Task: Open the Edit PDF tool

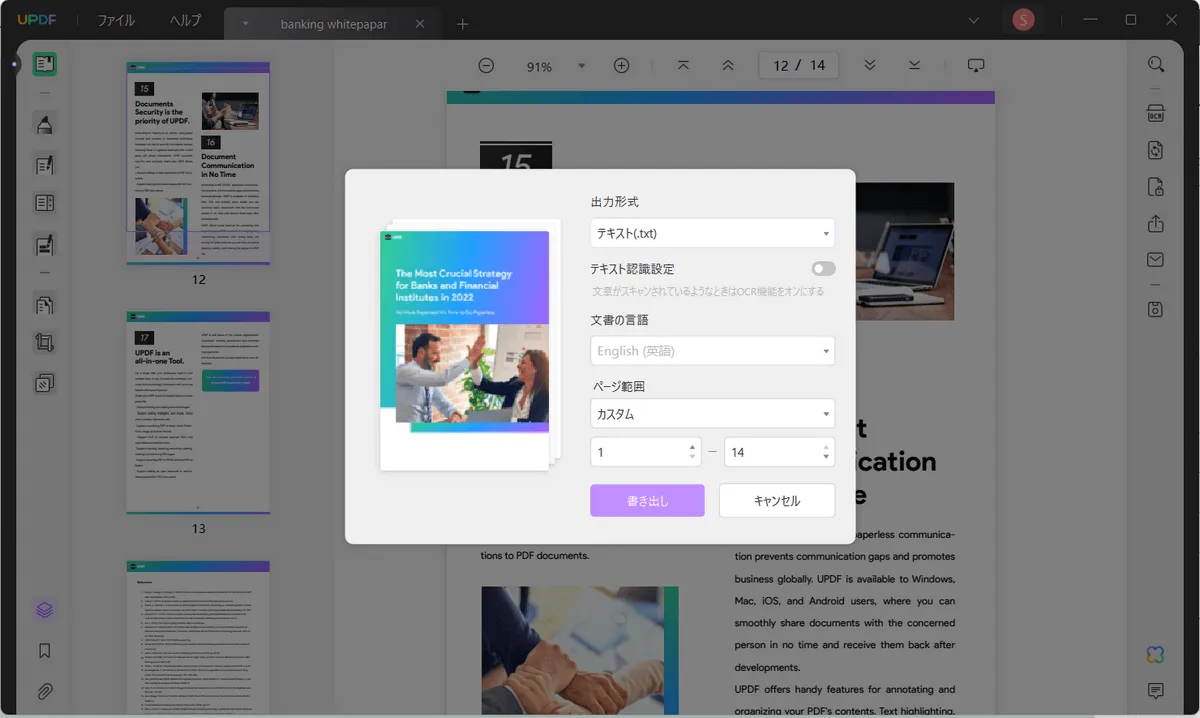Action: [44, 164]
